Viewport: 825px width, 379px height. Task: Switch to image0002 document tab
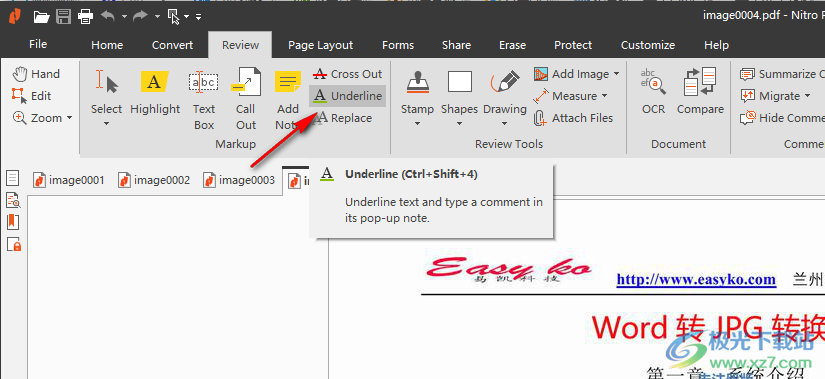(154, 181)
